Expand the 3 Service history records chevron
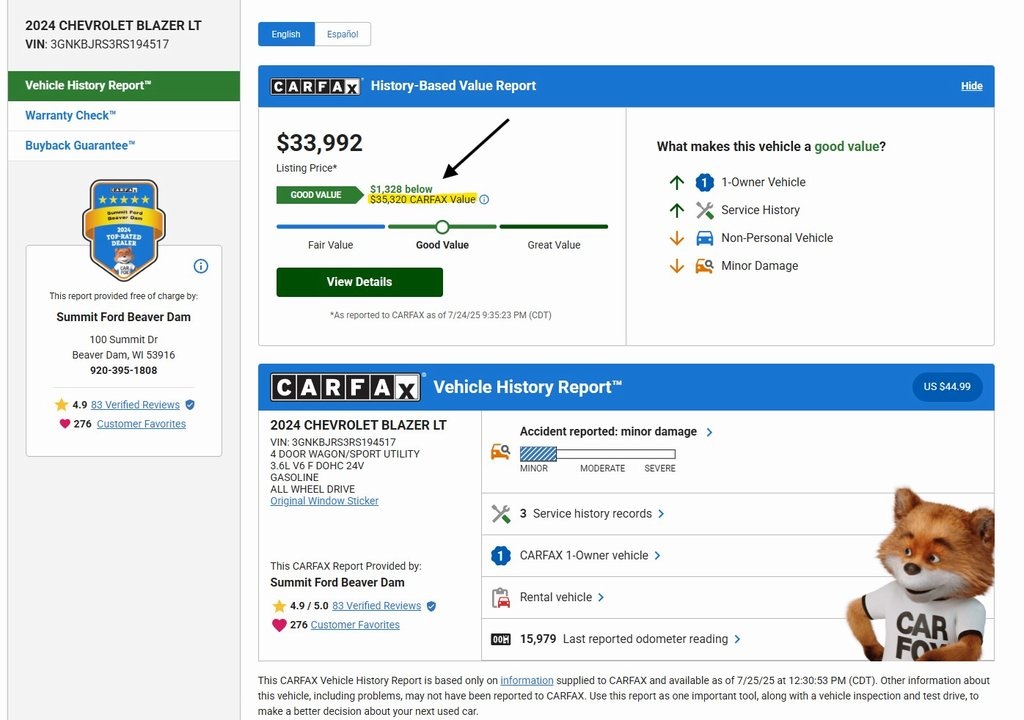The image size is (1024, 720). pos(661,514)
